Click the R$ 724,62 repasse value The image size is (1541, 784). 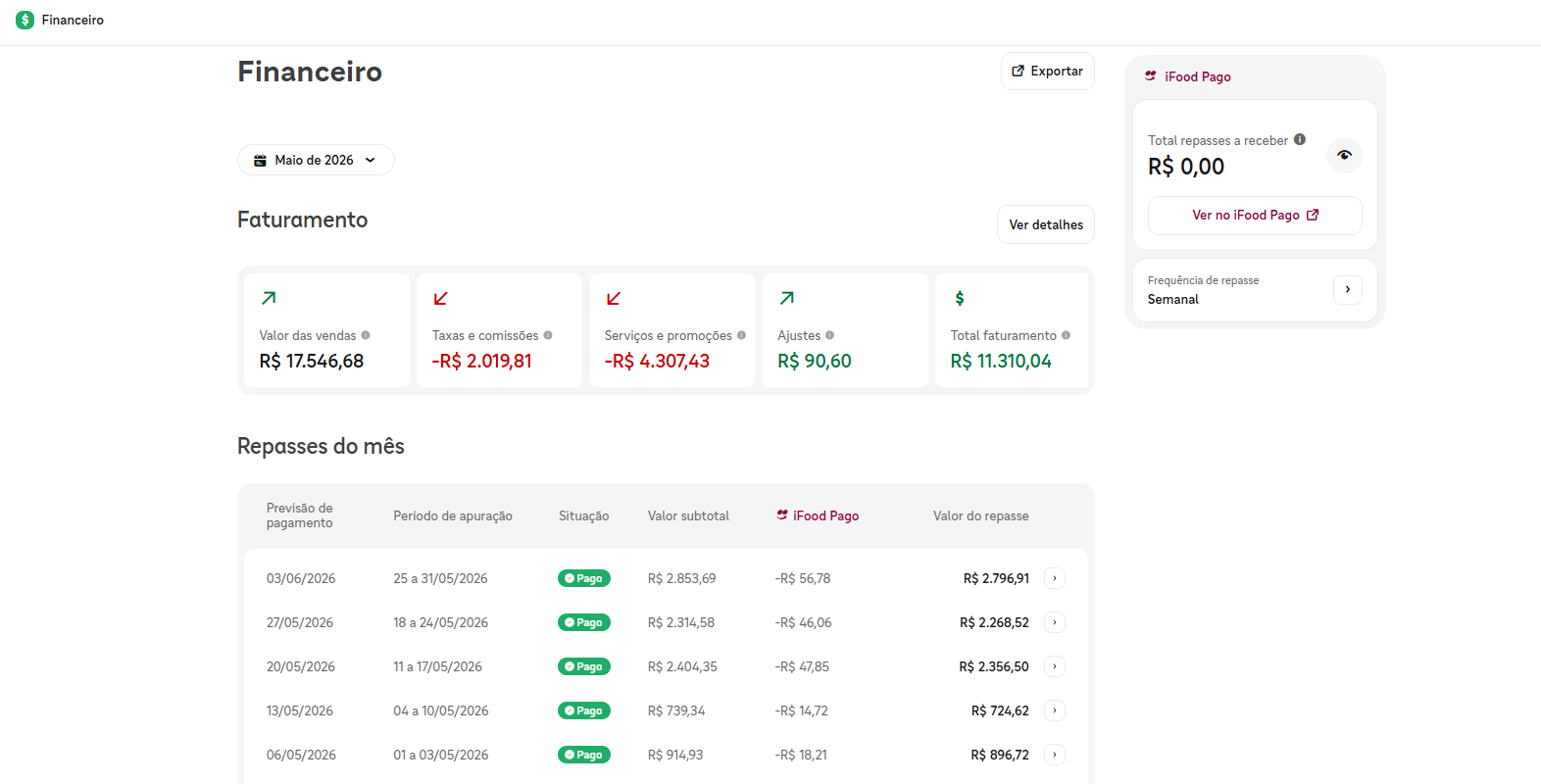[x=1000, y=710]
